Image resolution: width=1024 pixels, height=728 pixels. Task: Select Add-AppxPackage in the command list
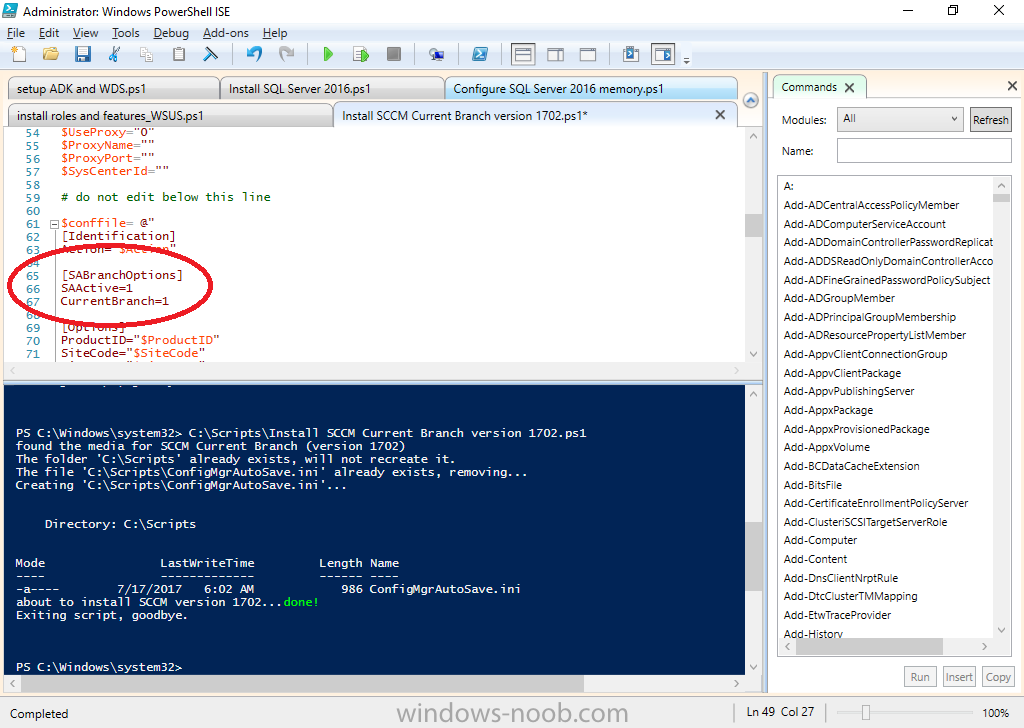[x=828, y=410]
